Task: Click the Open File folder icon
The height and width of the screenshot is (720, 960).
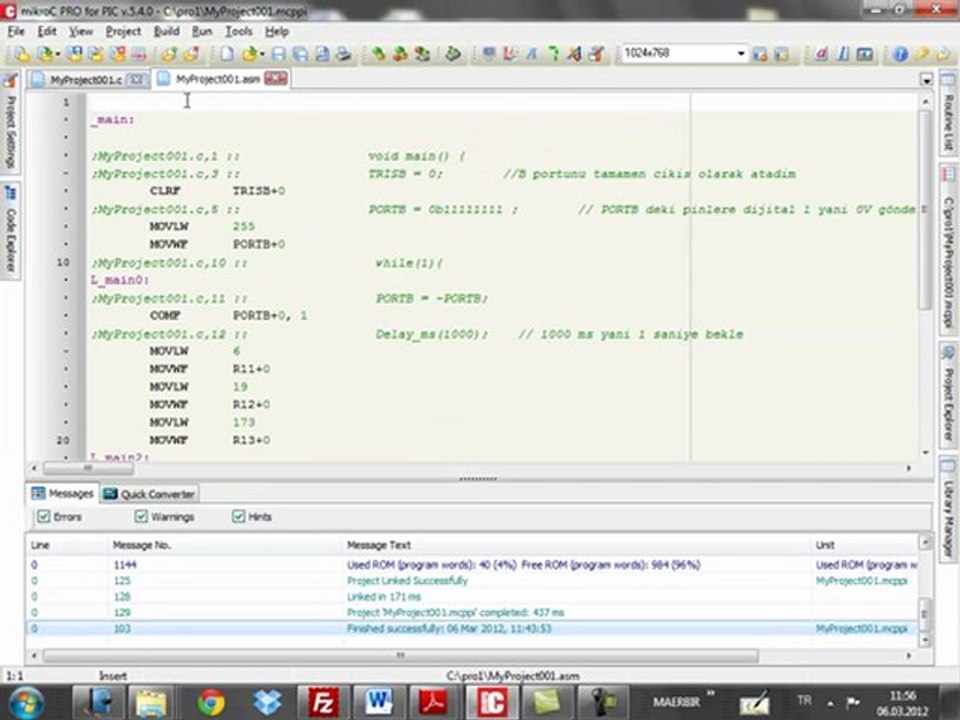Action: 249,54
